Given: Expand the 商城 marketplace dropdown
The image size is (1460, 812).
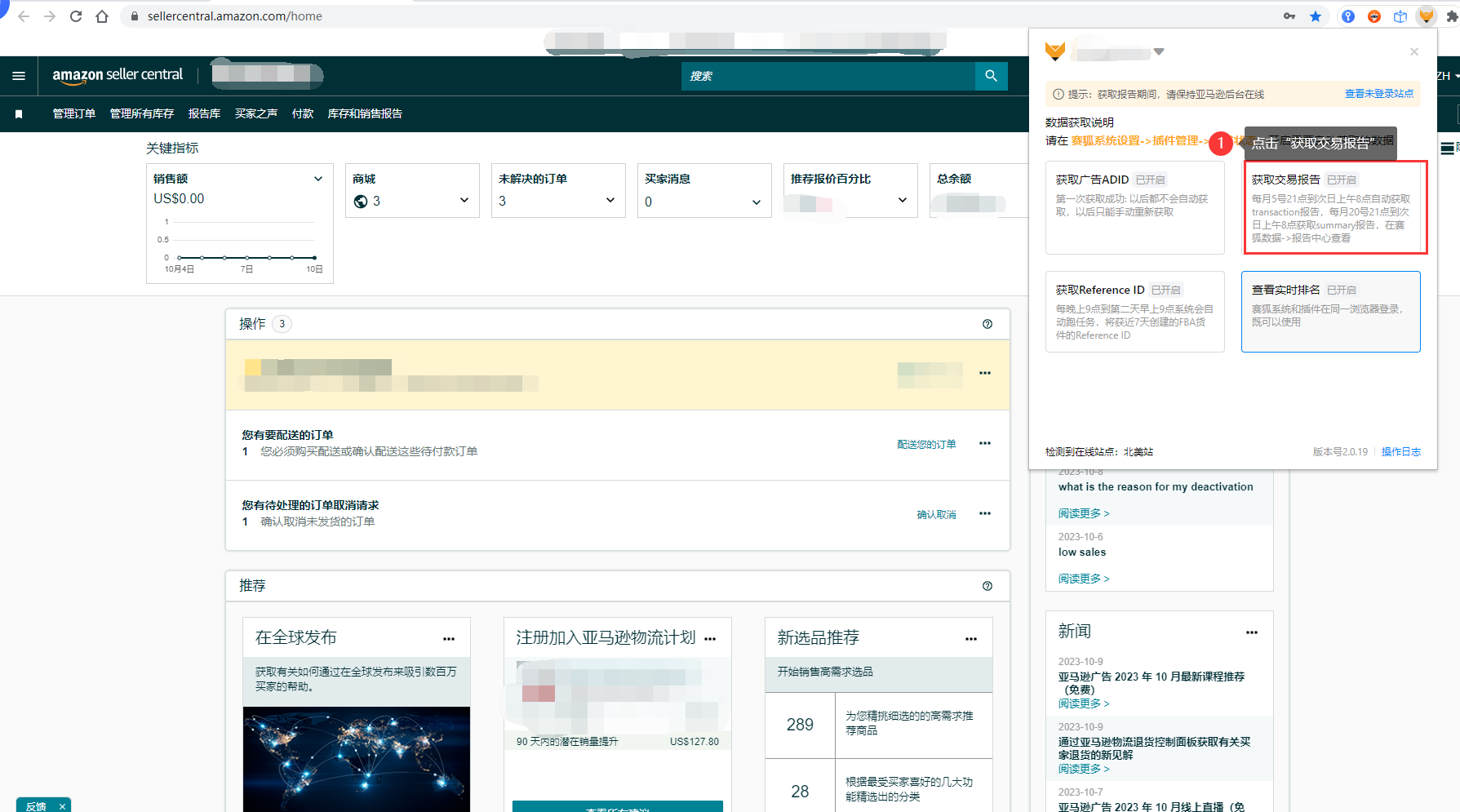Looking at the screenshot, I should pos(464,201).
